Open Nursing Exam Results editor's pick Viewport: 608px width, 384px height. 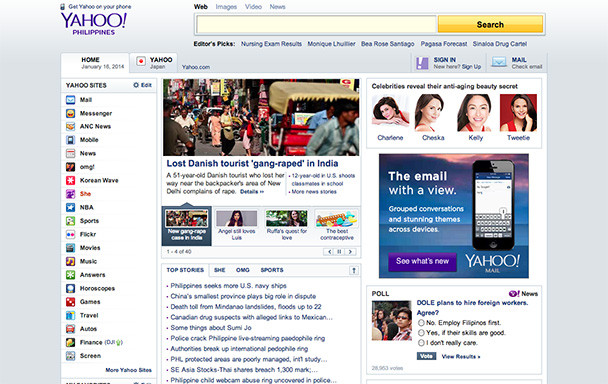click(271, 44)
